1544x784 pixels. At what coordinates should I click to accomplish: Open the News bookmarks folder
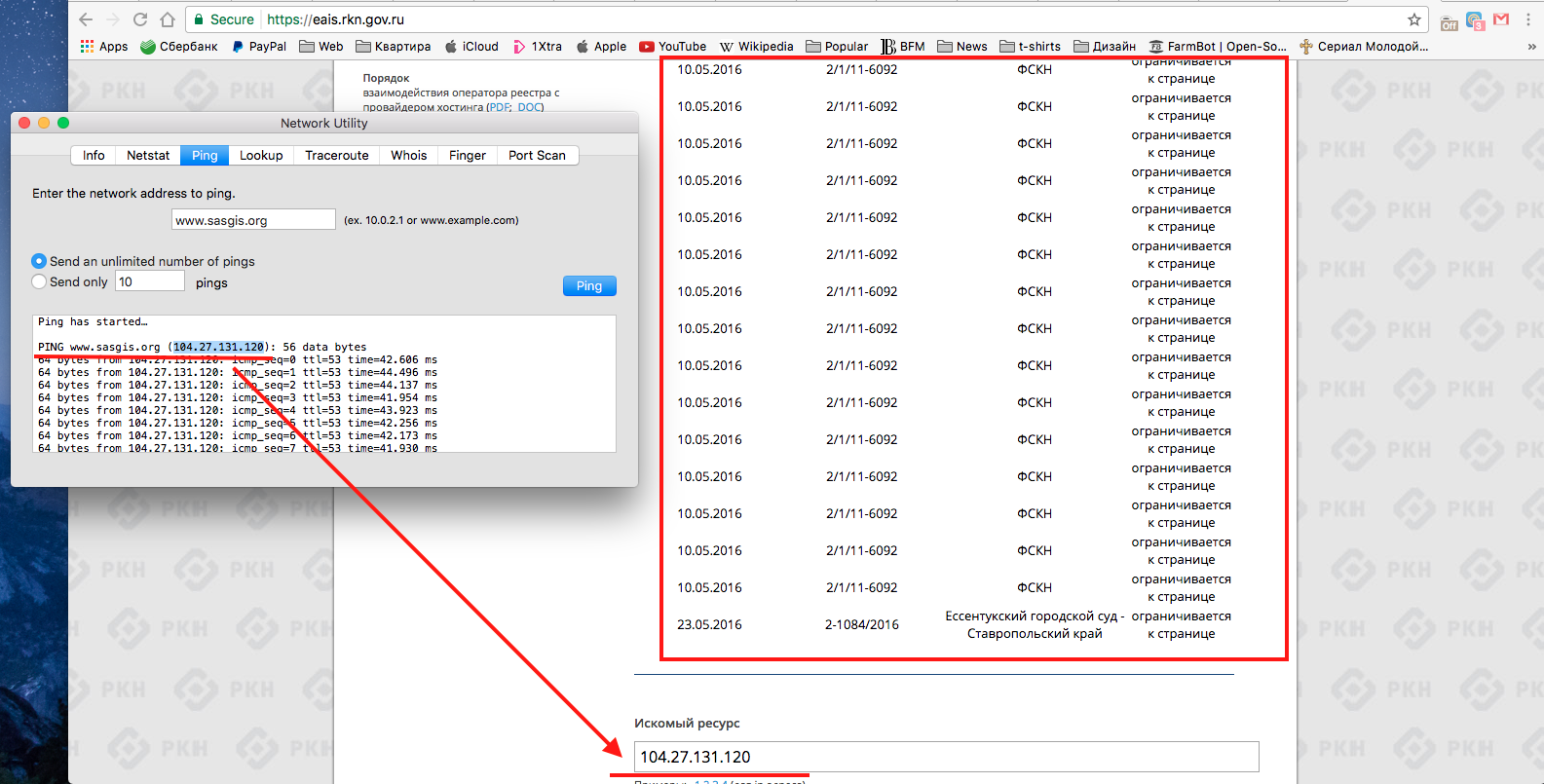(x=961, y=46)
